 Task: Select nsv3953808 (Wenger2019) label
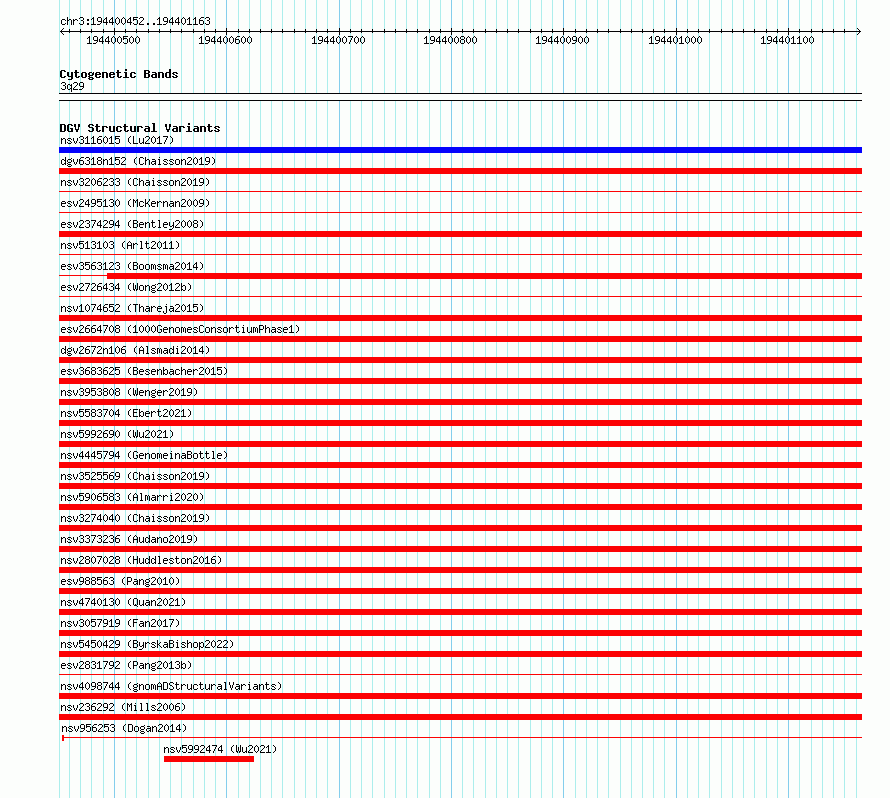pyautogui.click(x=129, y=392)
